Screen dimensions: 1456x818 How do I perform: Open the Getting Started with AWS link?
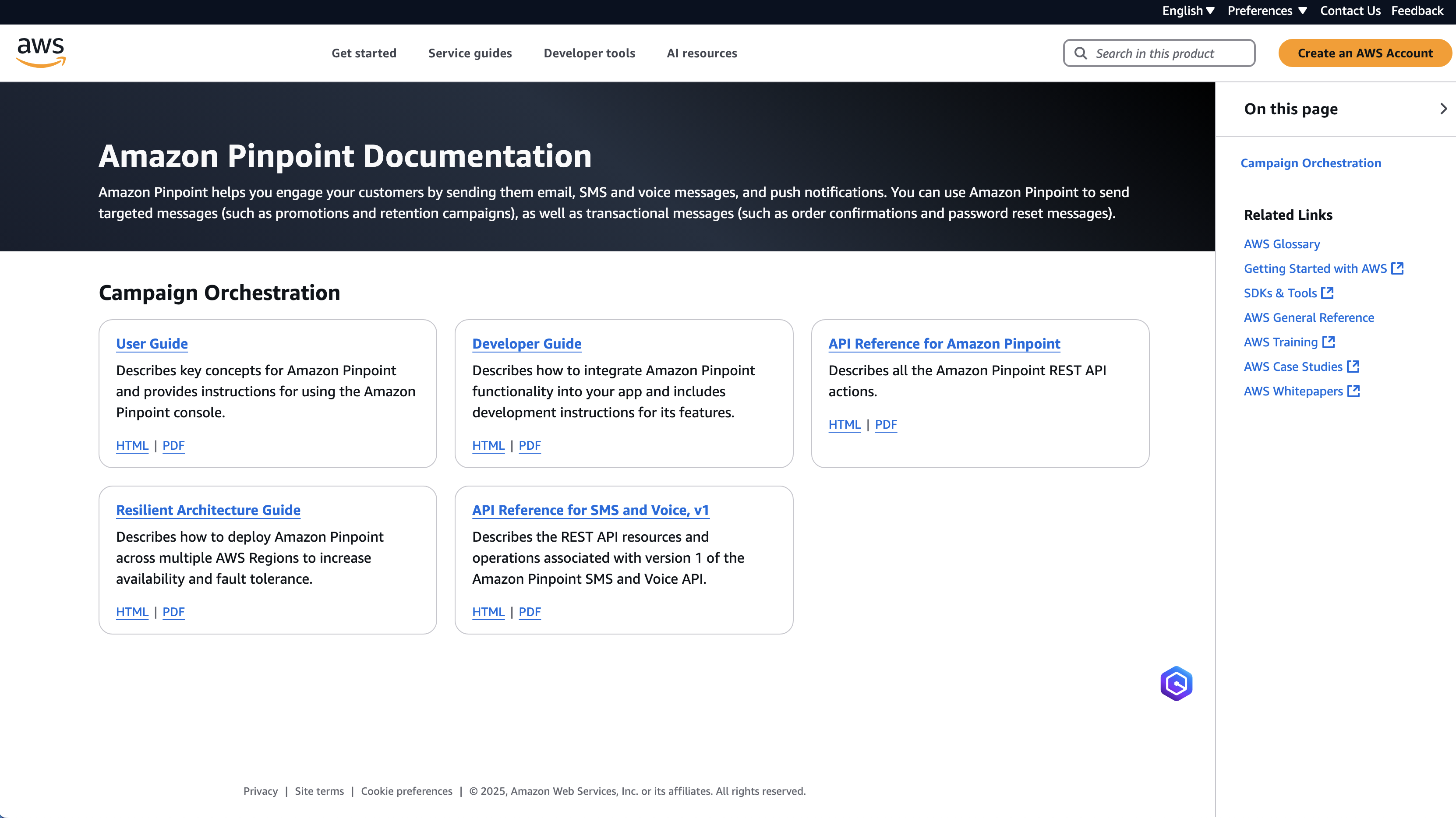1315,268
